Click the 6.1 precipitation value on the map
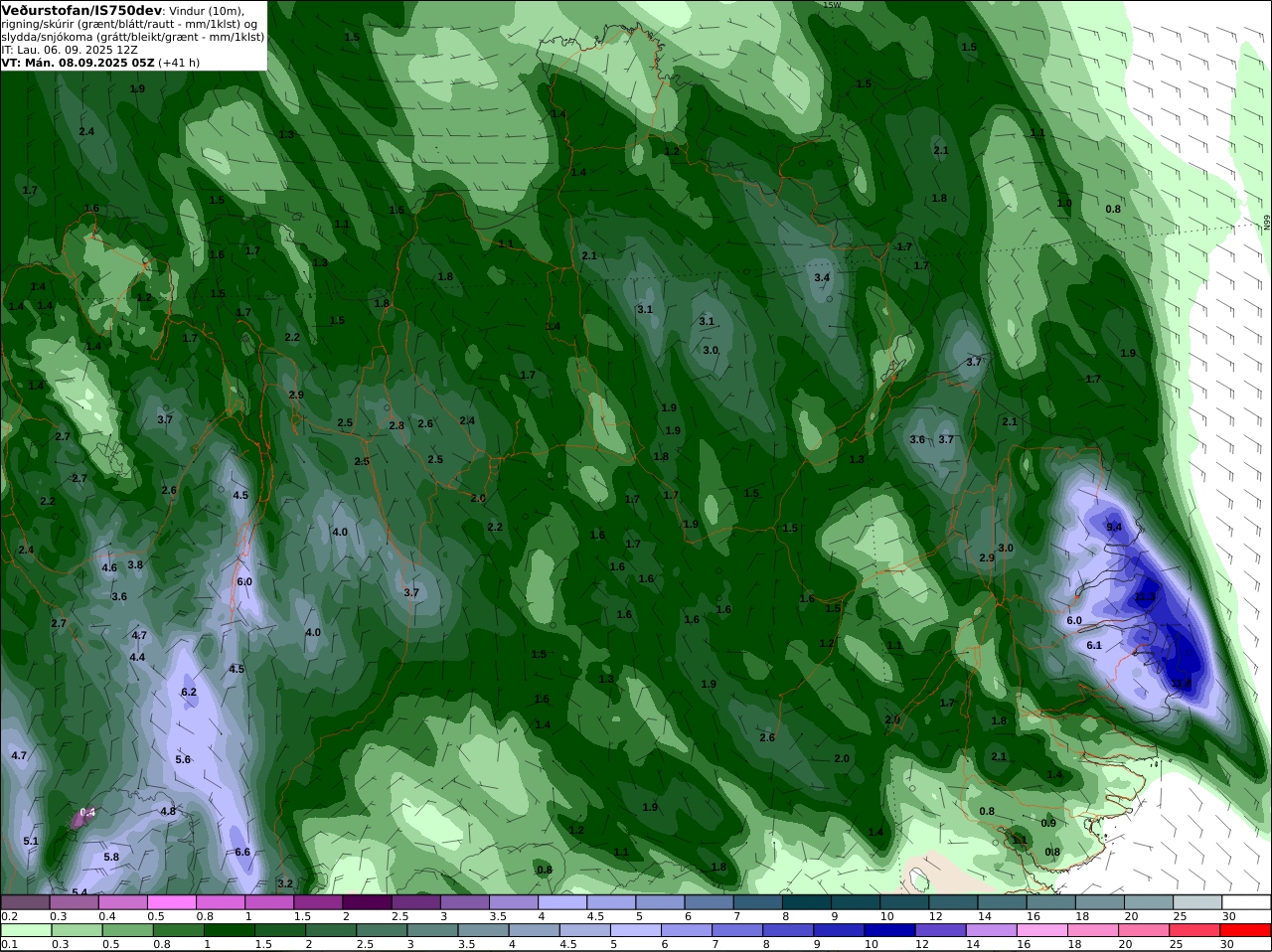 pos(1094,646)
